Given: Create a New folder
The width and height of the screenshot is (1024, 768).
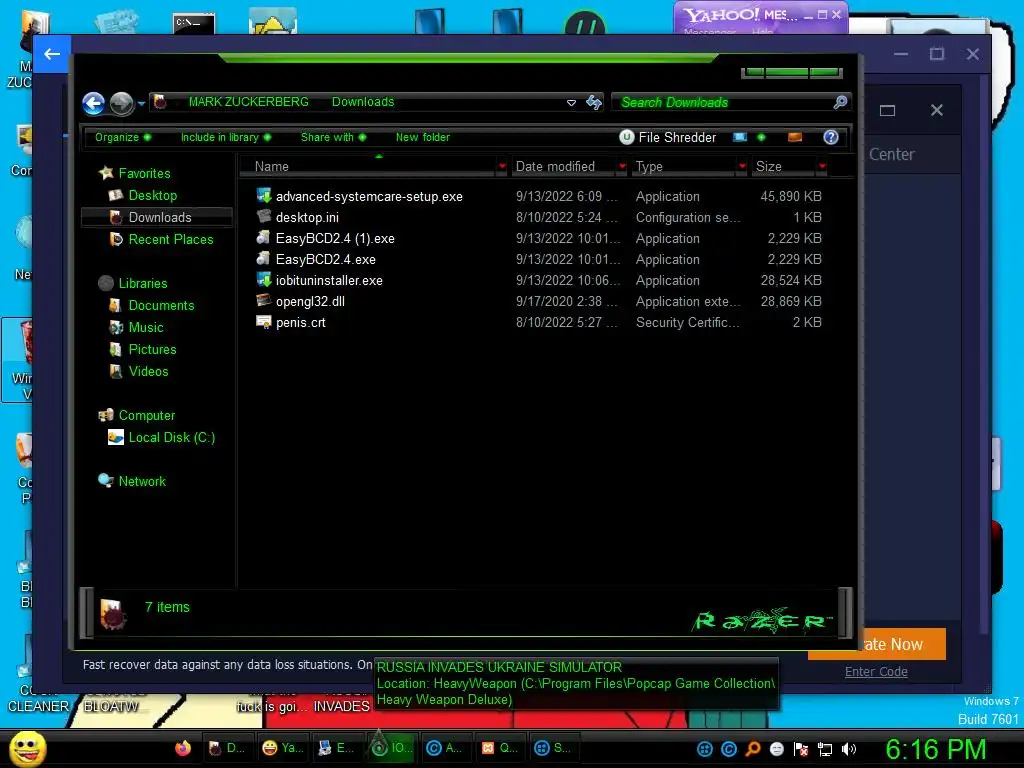Looking at the screenshot, I should (423, 137).
